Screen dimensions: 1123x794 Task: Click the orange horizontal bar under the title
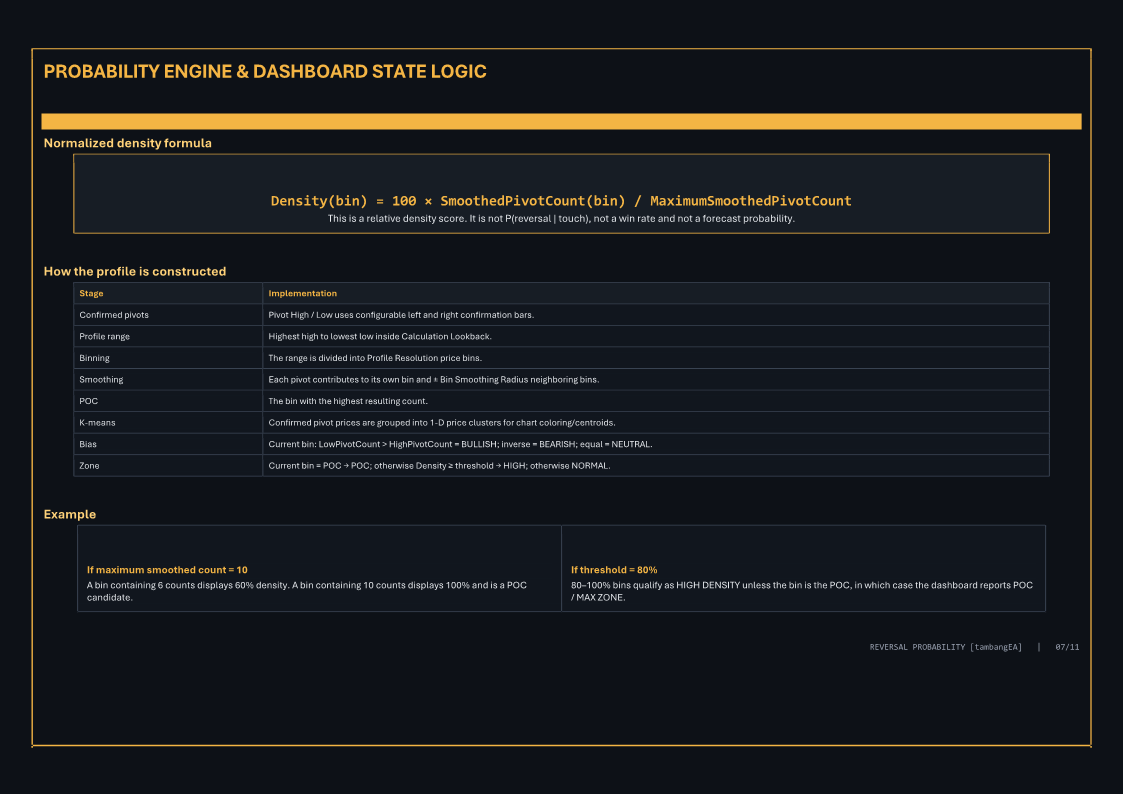click(x=562, y=121)
